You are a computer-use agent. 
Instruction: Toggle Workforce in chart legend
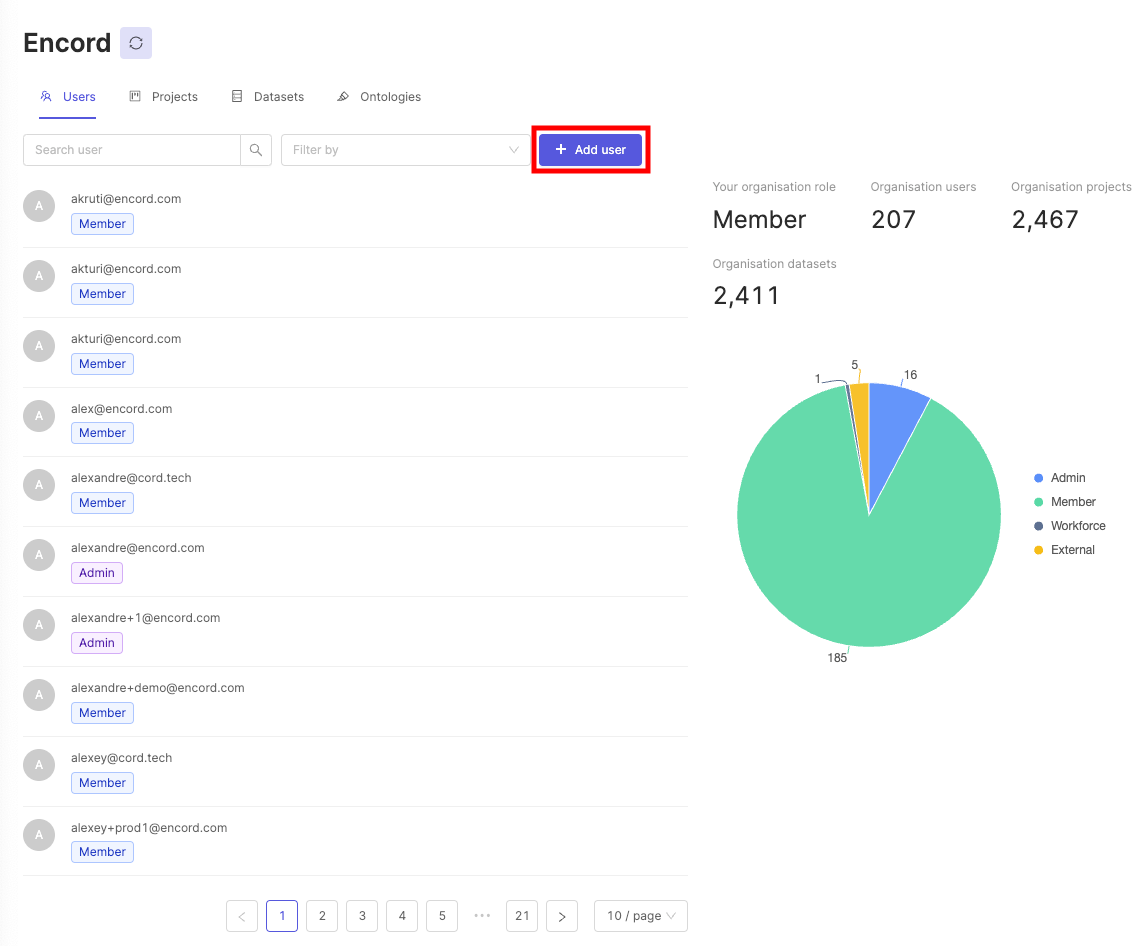[1070, 525]
